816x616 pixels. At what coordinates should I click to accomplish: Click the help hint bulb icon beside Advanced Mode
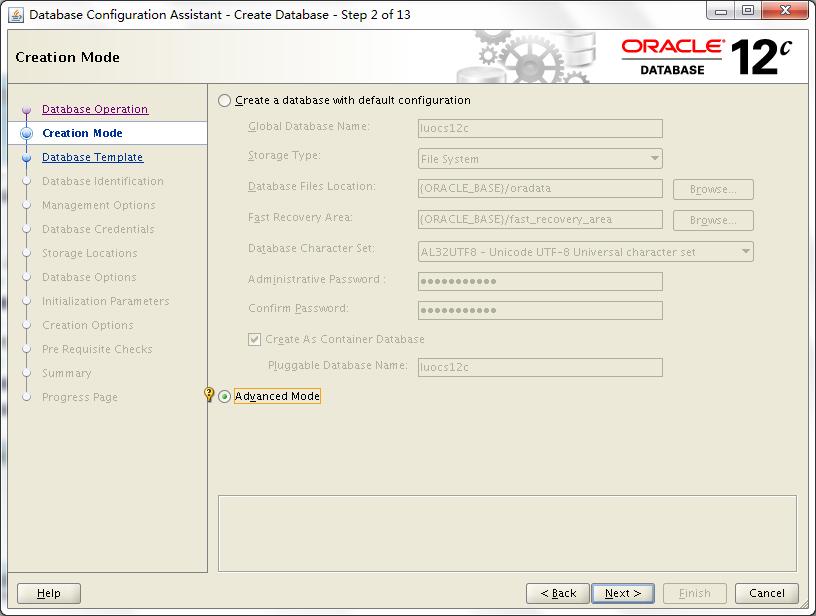coord(209,394)
